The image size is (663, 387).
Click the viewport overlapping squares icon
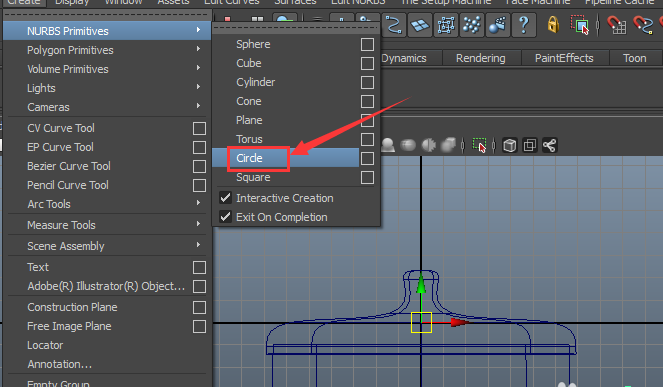point(529,145)
